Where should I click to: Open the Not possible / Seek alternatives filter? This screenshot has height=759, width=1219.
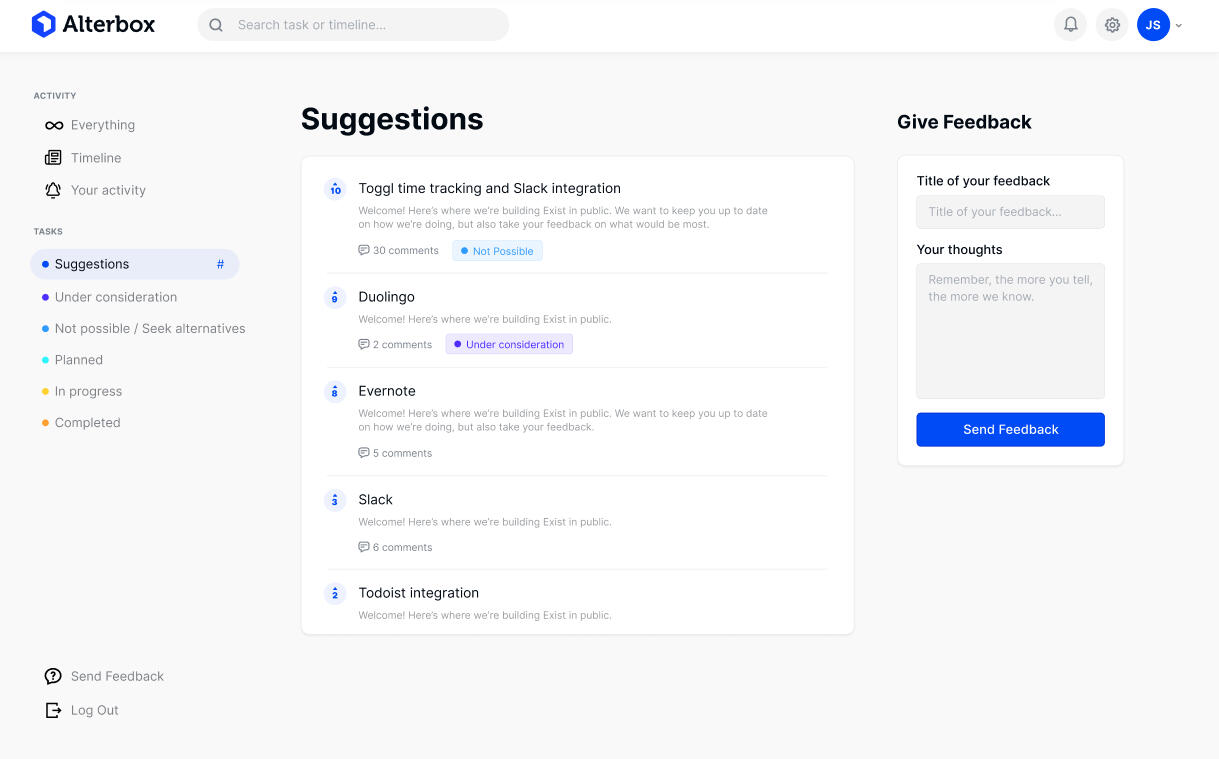[150, 328]
